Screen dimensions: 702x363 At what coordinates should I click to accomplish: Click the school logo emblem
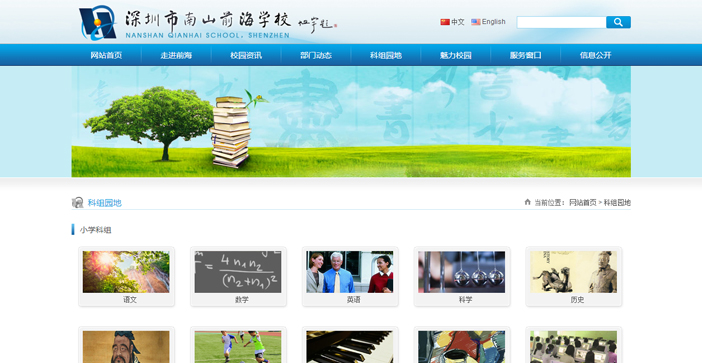[98, 22]
